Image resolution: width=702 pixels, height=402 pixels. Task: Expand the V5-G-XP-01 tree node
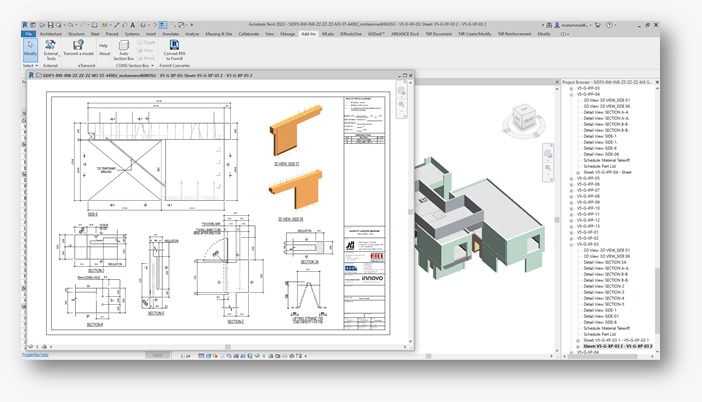[572, 232]
